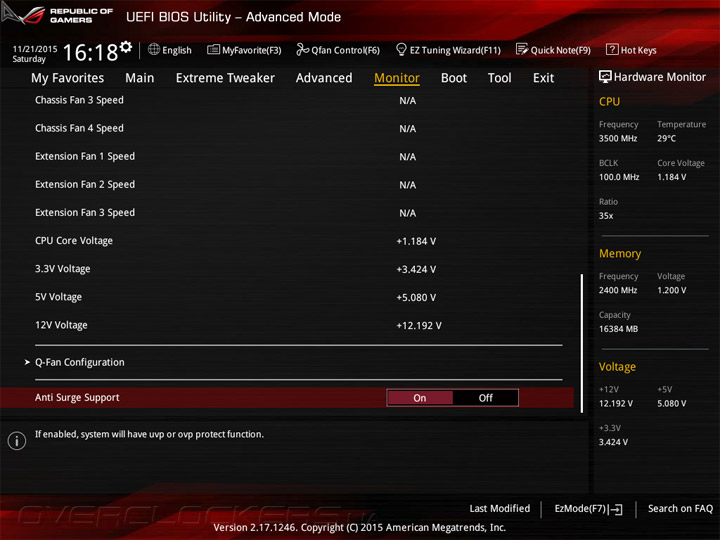This screenshot has width=720, height=540.
Task: Show Hot Keys question mark icon
Action: pos(612,49)
